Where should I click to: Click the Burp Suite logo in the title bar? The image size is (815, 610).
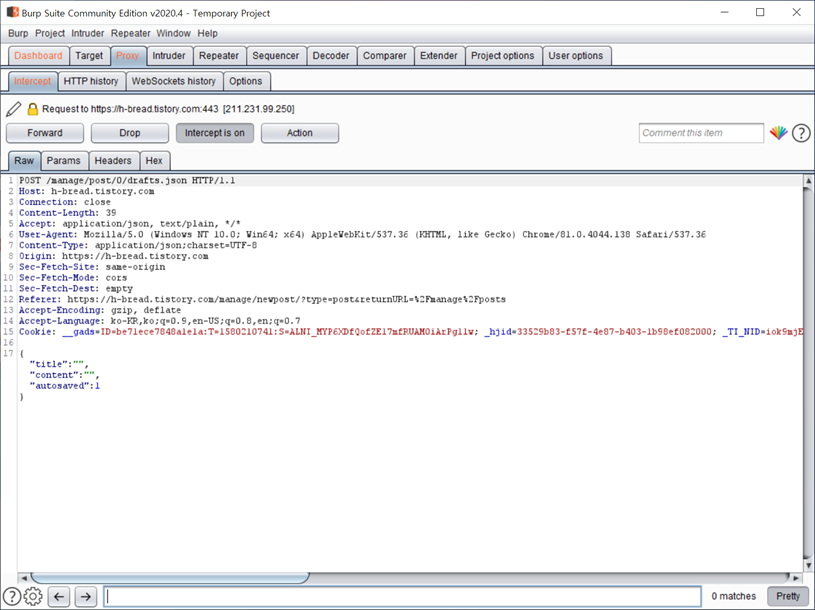[x=12, y=12]
